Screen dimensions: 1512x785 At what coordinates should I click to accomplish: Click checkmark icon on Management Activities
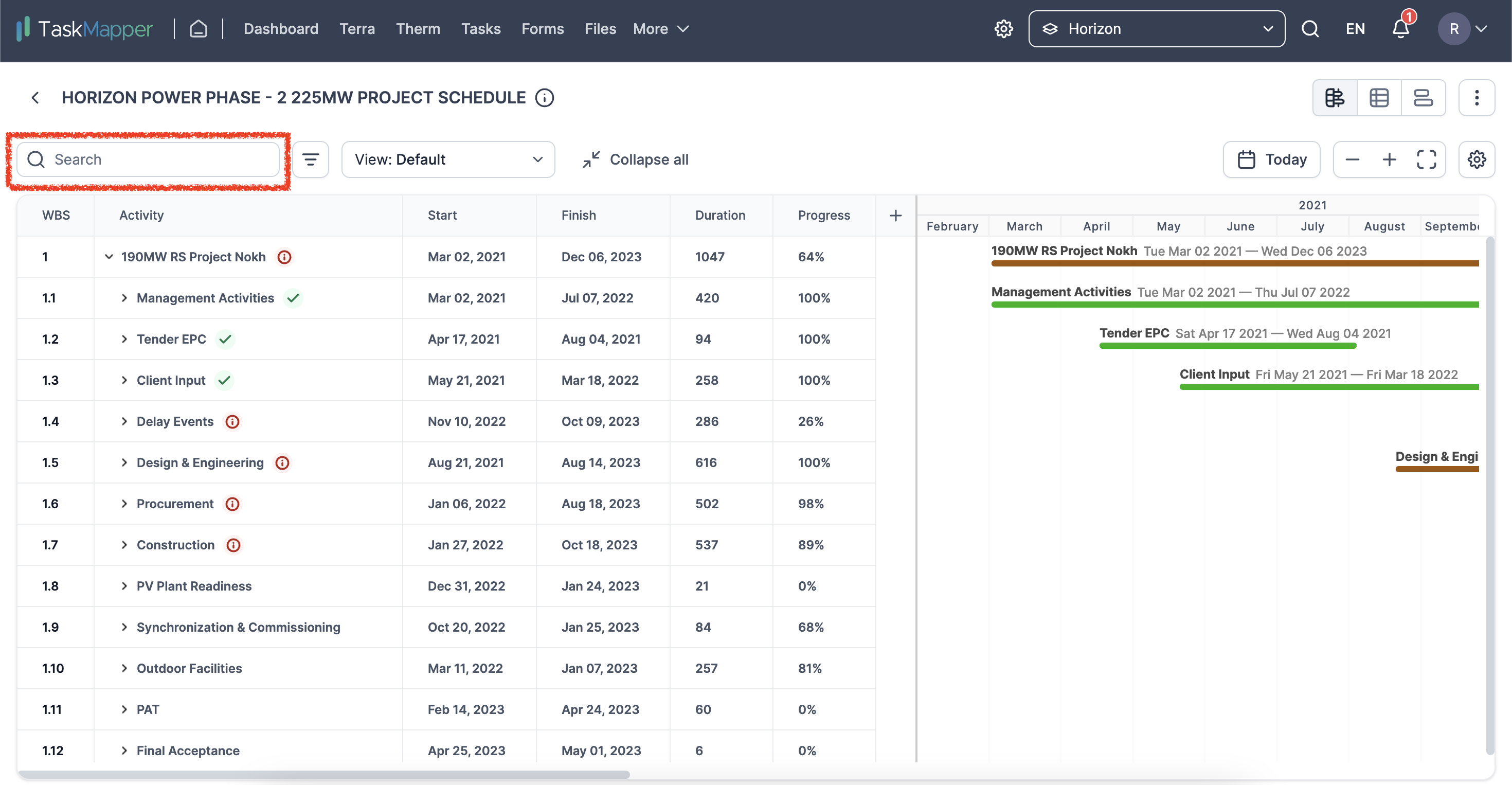(293, 298)
